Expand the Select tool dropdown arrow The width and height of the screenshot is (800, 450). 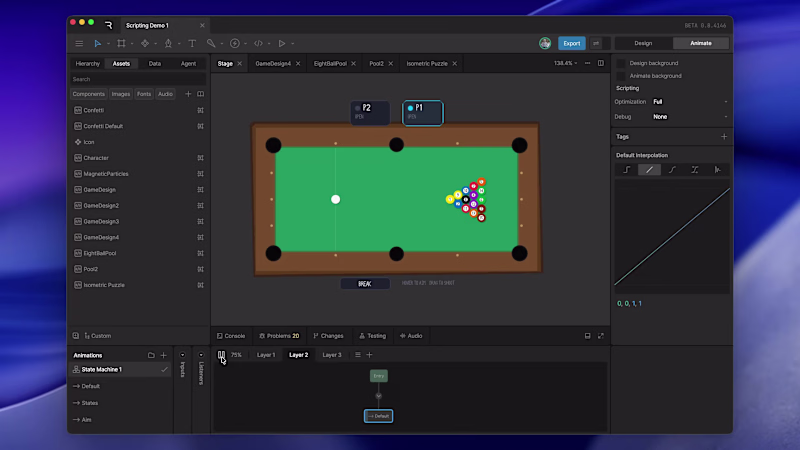pyautogui.click(x=108, y=44)
